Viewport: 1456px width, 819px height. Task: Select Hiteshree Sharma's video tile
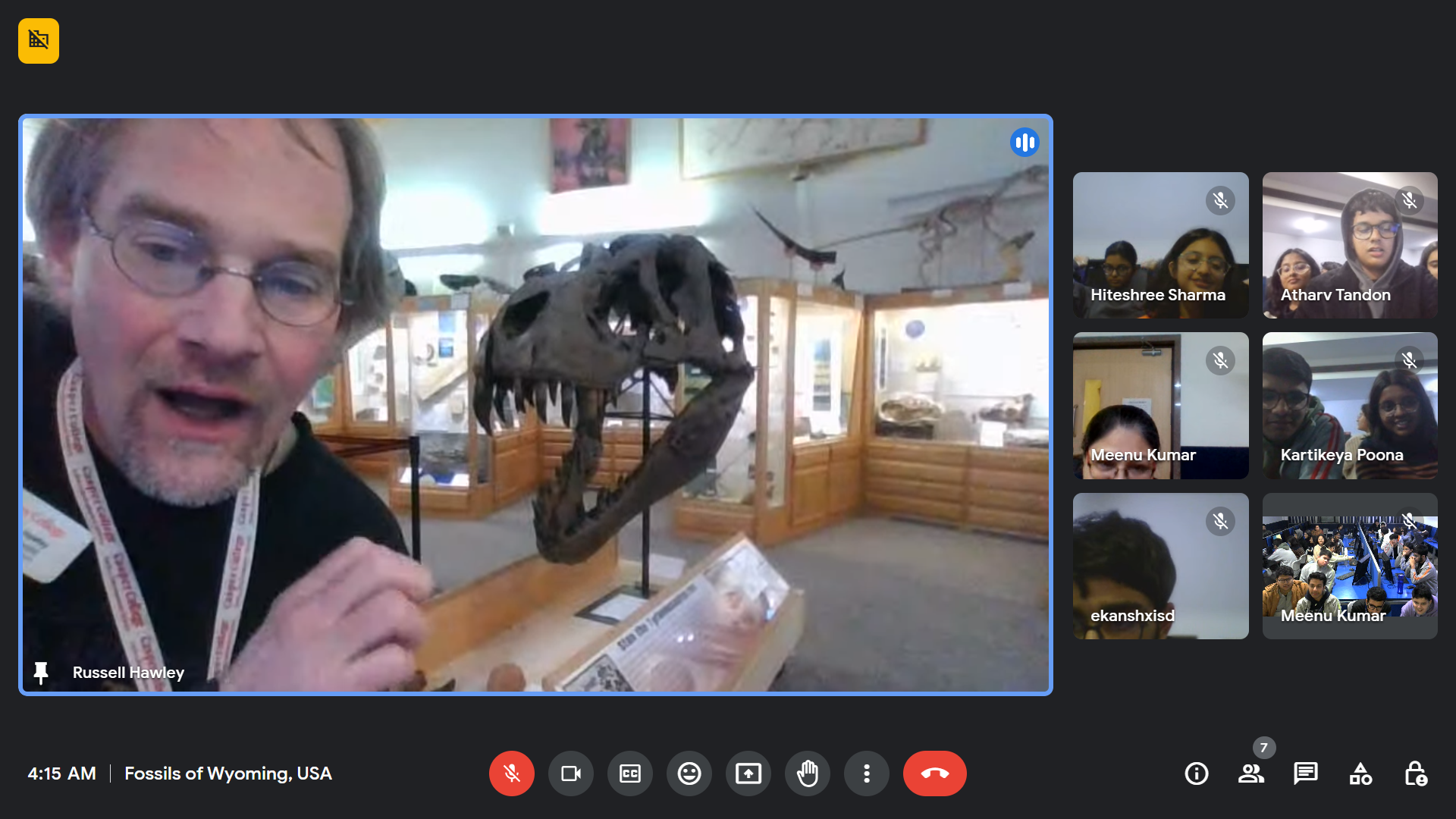point(1160,245)
